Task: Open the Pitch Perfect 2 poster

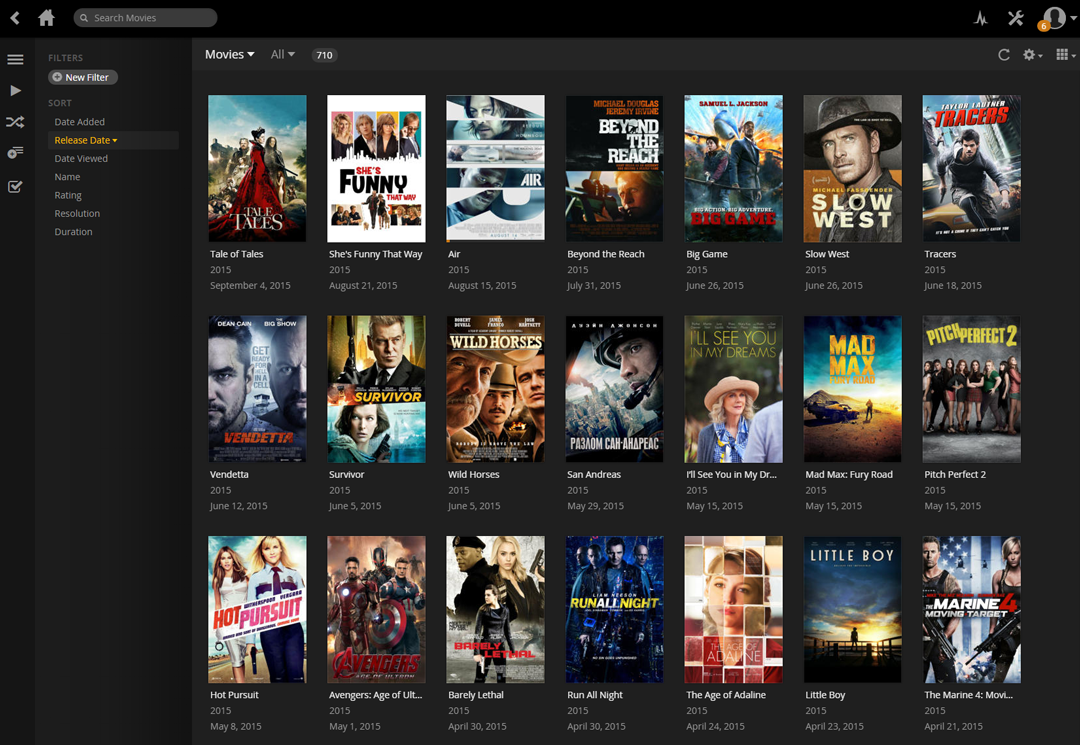Action: (x=972, y=389)
